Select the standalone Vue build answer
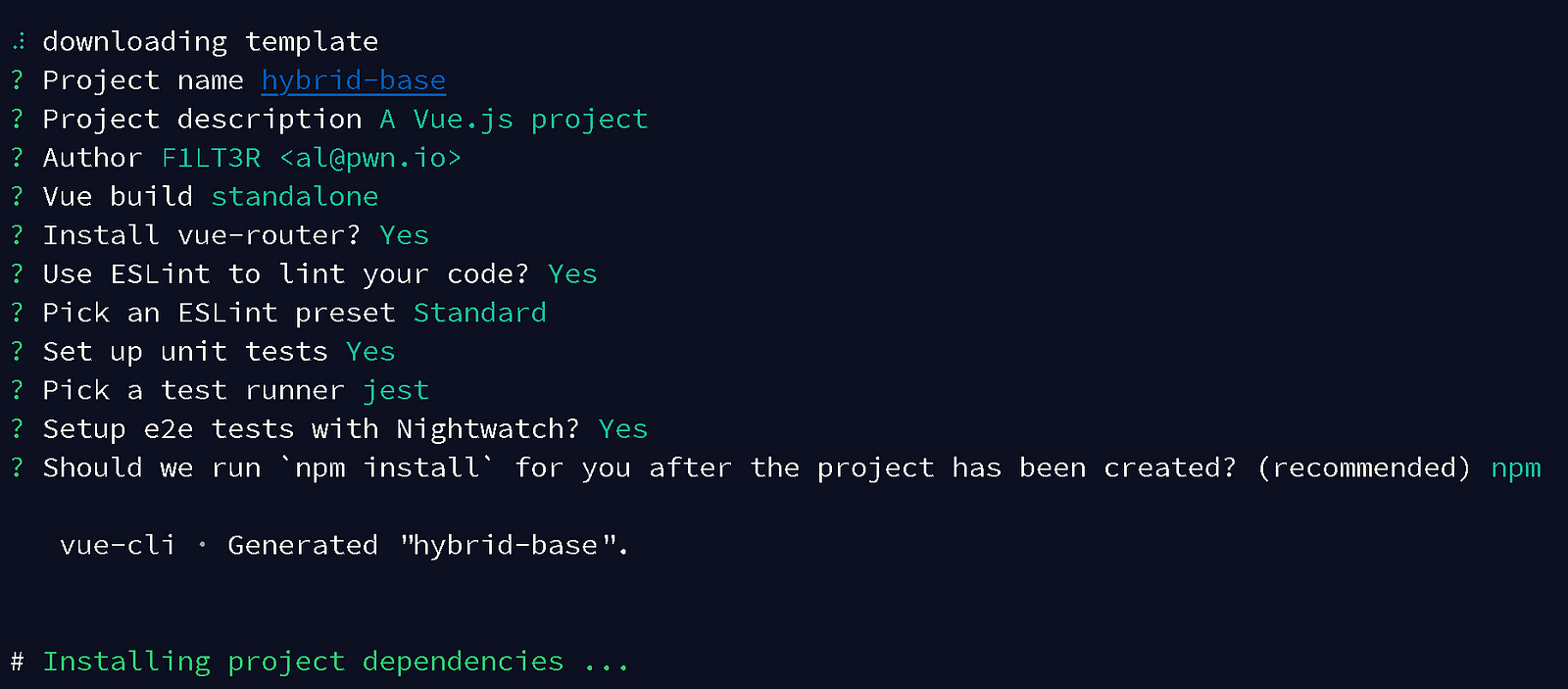 (295, 197)
